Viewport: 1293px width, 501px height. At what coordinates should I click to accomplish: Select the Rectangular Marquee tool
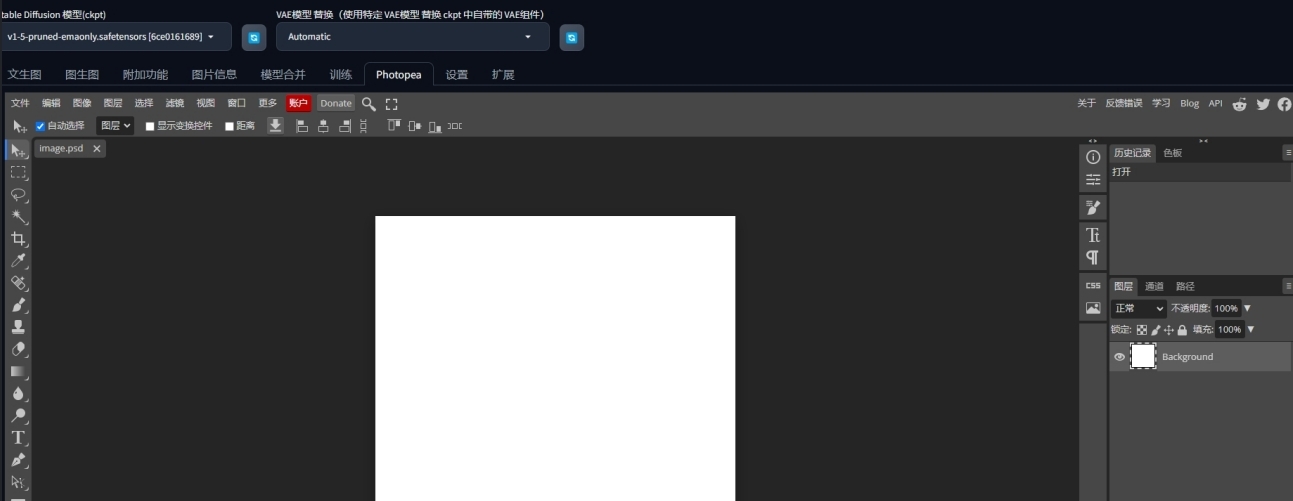tap(19, 172)
